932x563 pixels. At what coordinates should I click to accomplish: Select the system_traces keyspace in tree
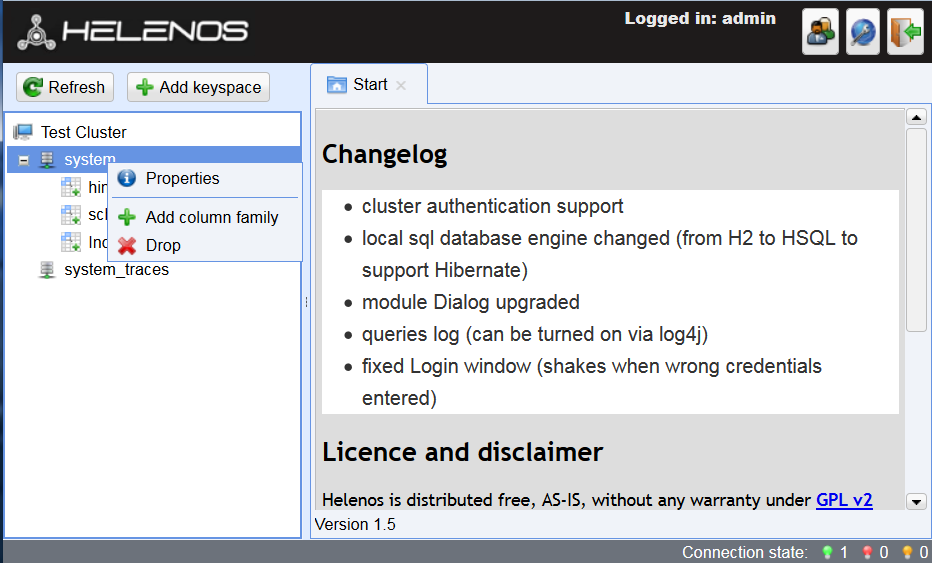pyautogui.click(x=116, y=270)
